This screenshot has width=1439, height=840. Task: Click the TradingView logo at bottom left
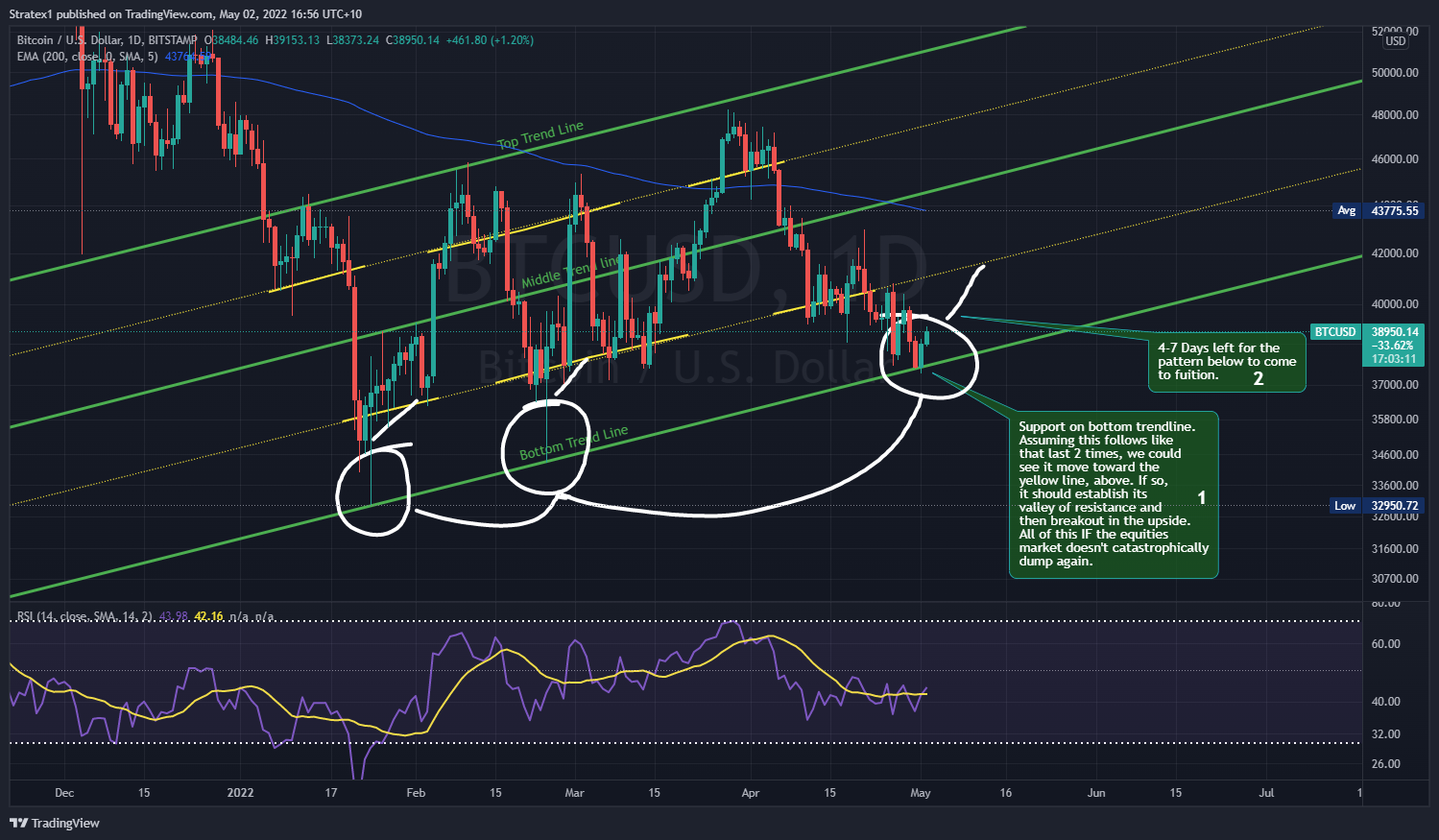click(55, 823)
